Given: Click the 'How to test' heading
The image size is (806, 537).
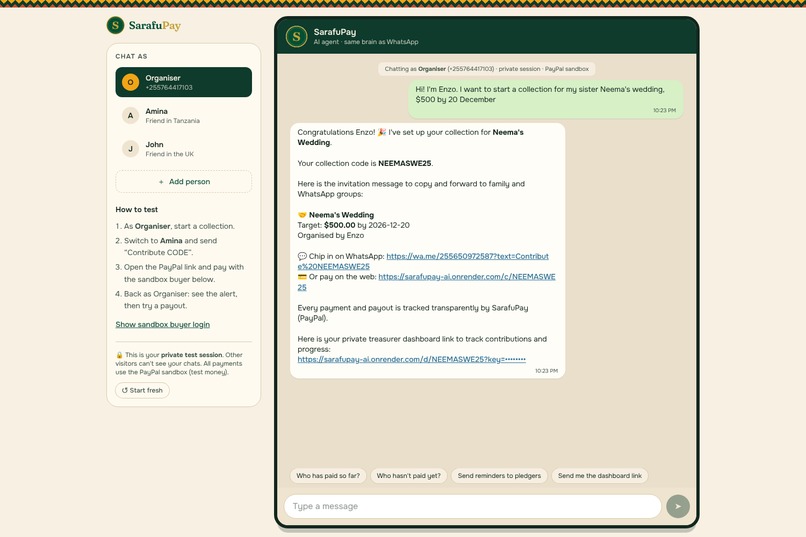Looking at the screenshot, I should click(137, 210).
